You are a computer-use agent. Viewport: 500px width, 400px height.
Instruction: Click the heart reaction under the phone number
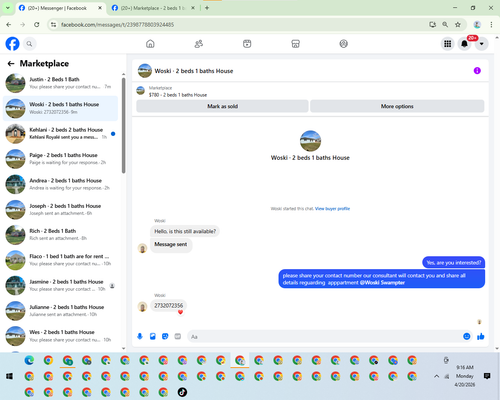pos(180,312)
